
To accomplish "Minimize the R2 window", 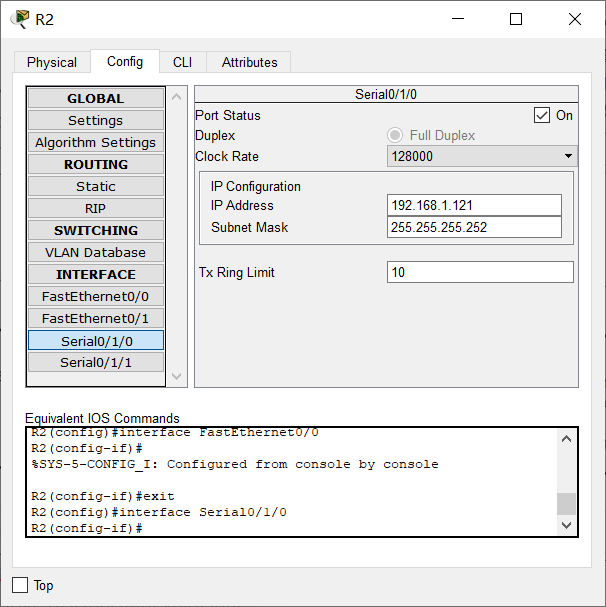I will (x=458, y=19).
